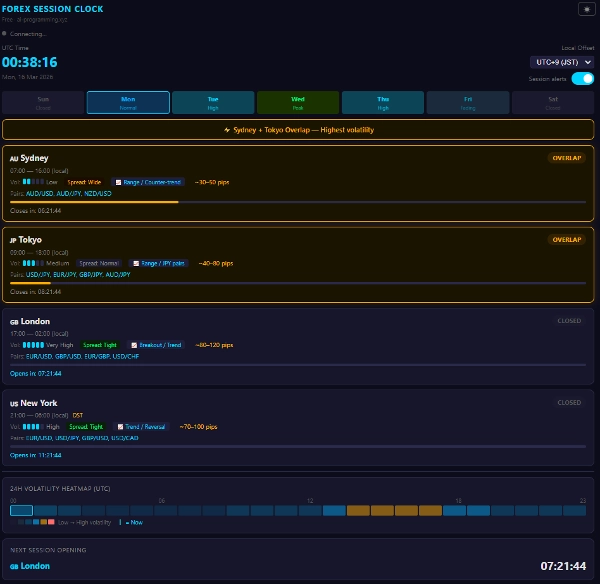Screen dimensions: 600x584
Task: Click the New York Trend / Reversal chart icon
Action: click(x=120, y=427)
